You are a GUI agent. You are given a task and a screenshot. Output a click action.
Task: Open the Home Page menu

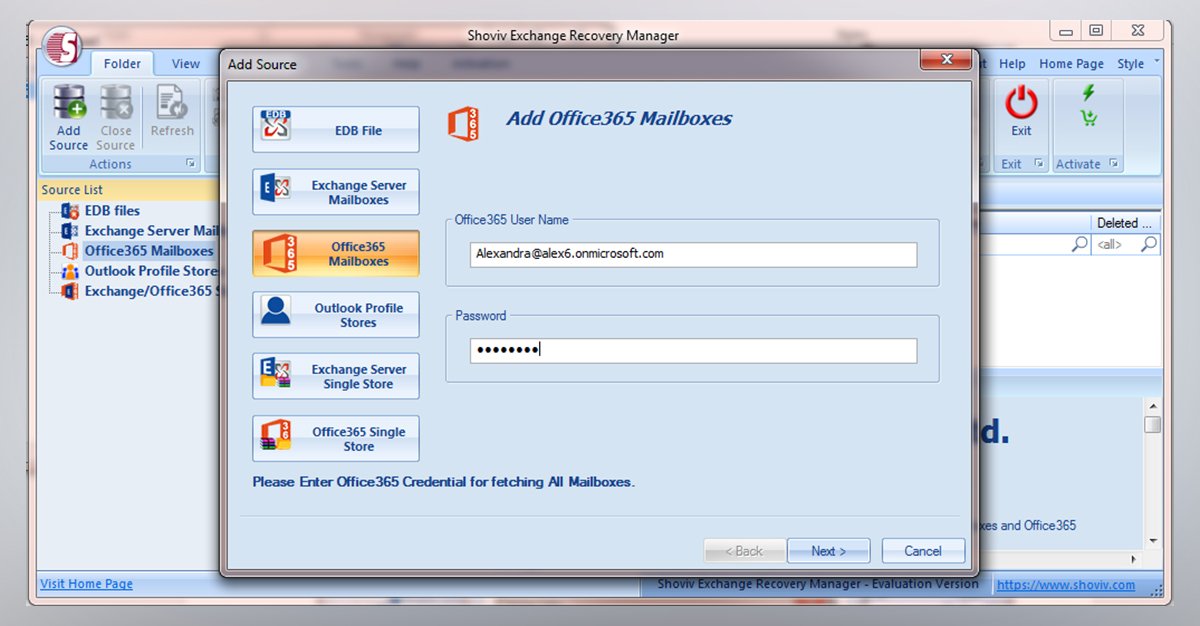(1071, 63)
